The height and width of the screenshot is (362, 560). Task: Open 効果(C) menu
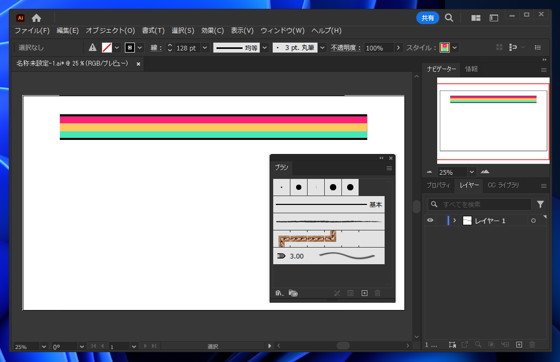pos(212,31)
